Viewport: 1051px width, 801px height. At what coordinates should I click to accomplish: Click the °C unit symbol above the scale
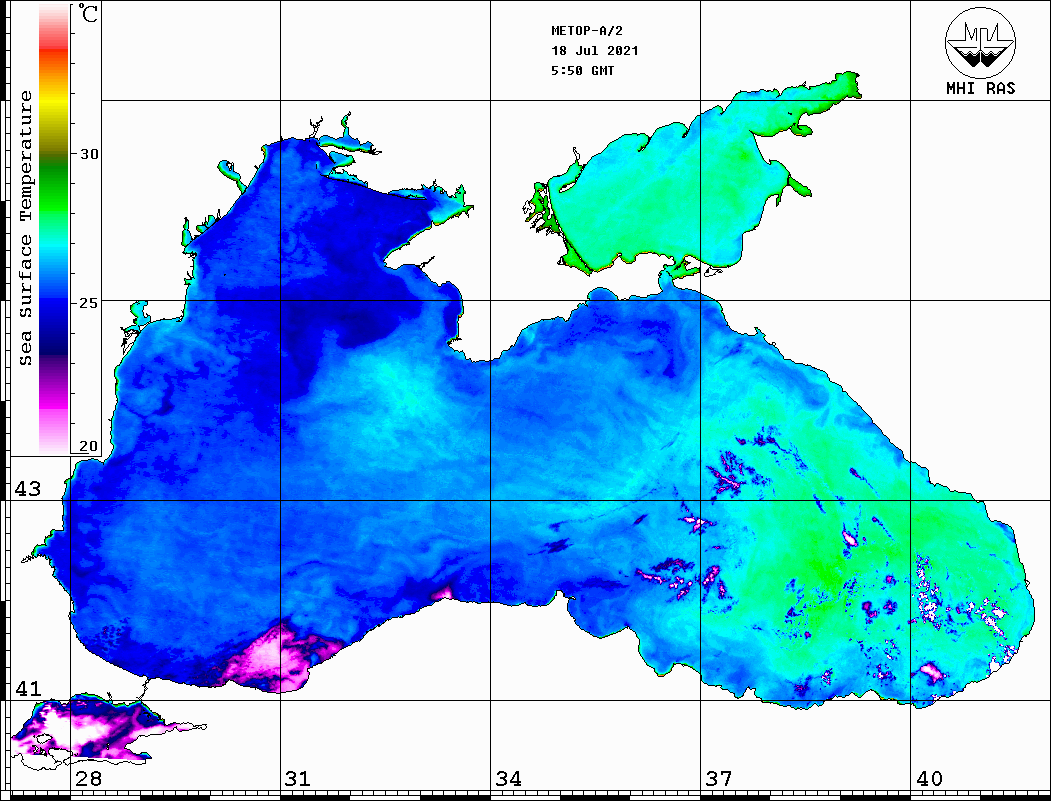click(88, 16)
